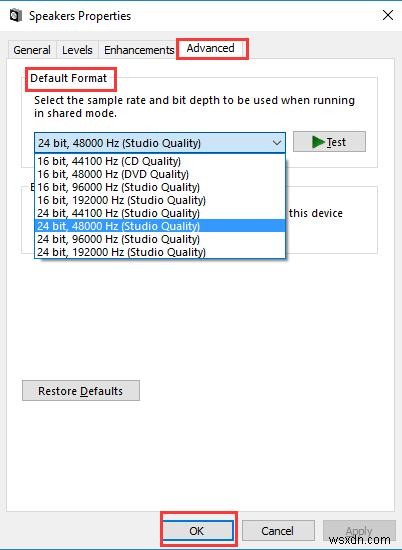Screen dimensions: 402x550
Task: Close the Speakers Properties dialog
Action: pyautogui.click(x=388, y=15)
